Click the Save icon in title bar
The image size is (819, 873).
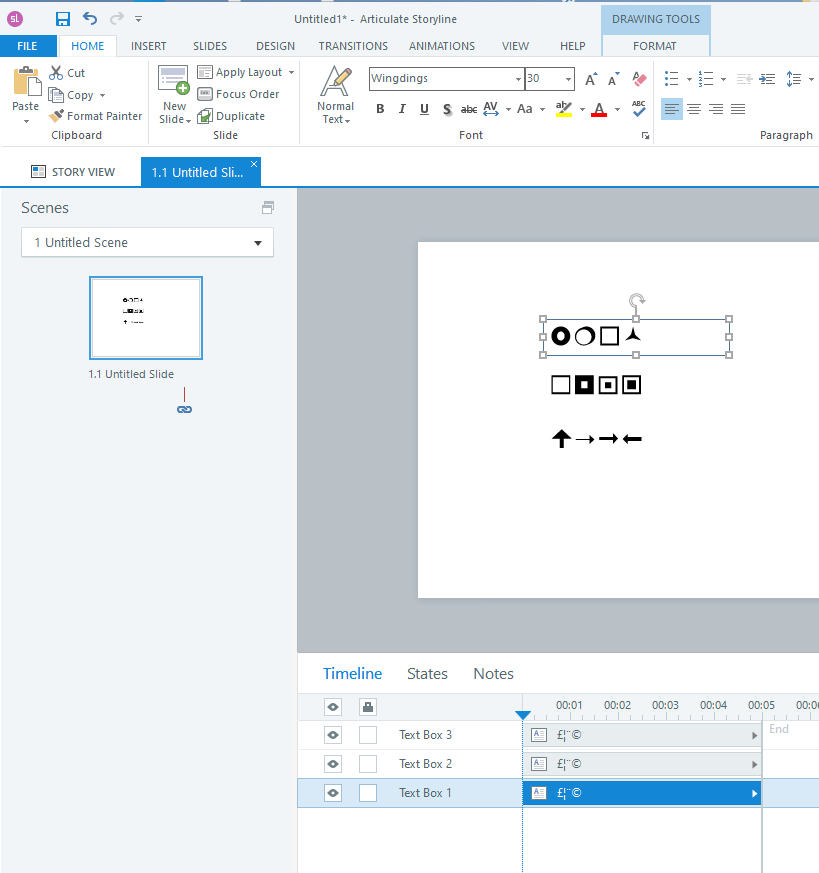click(x=63, y=19)
